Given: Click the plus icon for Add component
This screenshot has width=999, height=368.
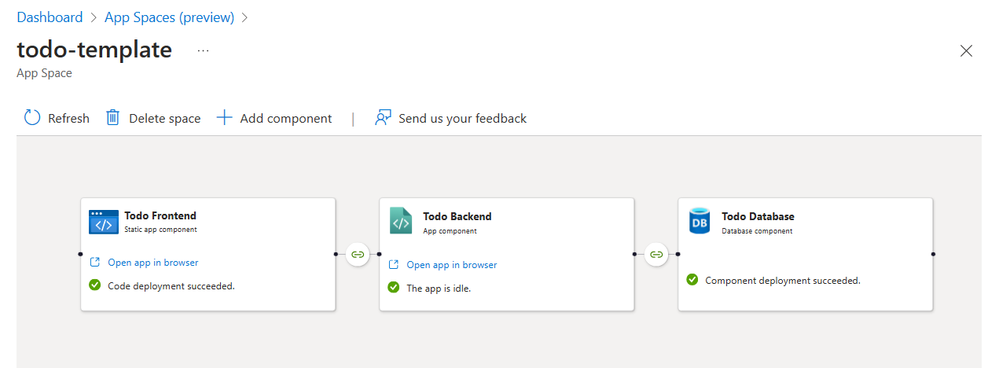Looking at the screenshot, I should tap(224, 118).
